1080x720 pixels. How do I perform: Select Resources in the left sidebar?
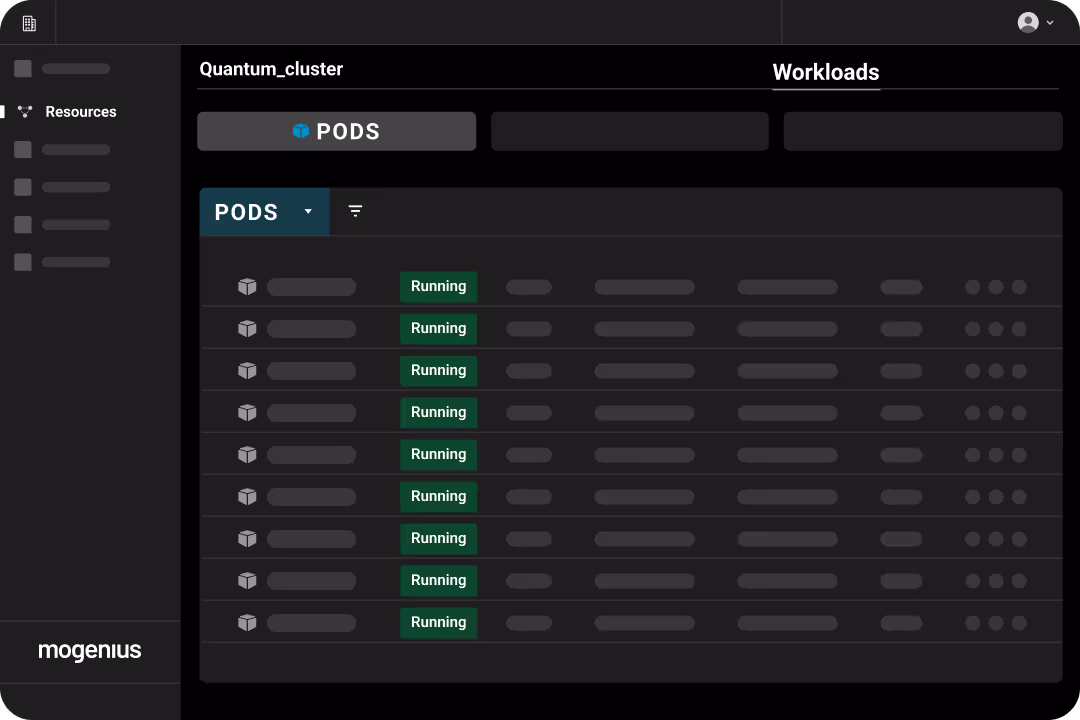pyautogui.click(x=81, y=112)
